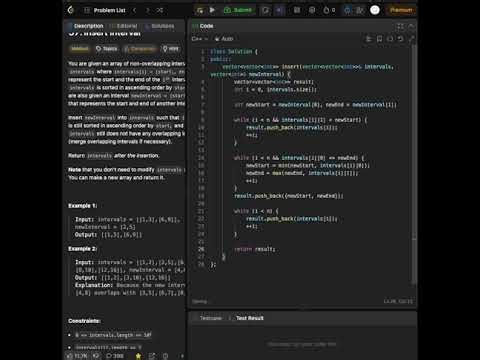
Task: Click 'Example 1:' heading in description
Action: (83, 206)
